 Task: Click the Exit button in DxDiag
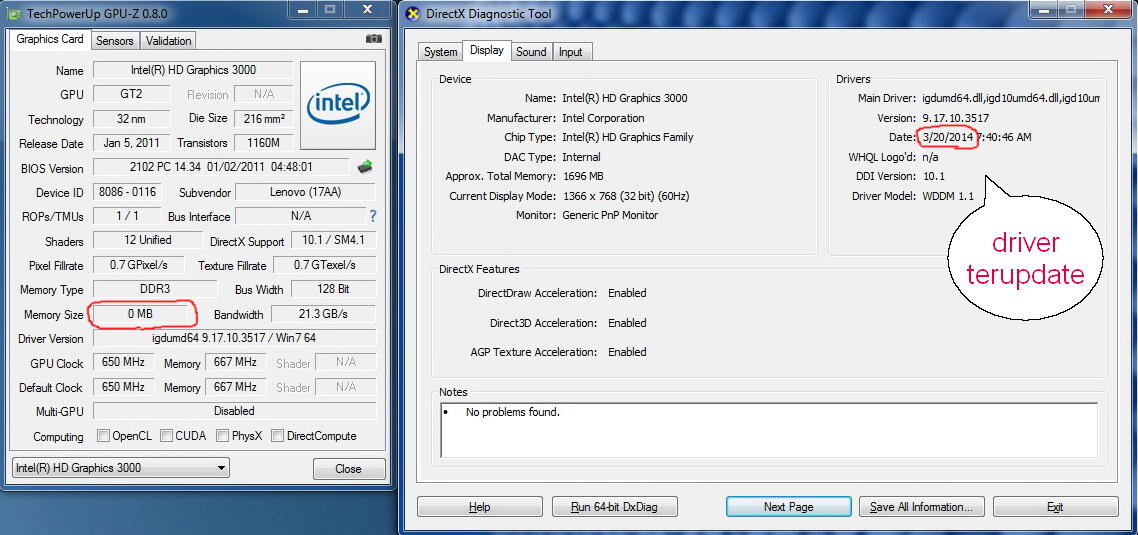1055,507
